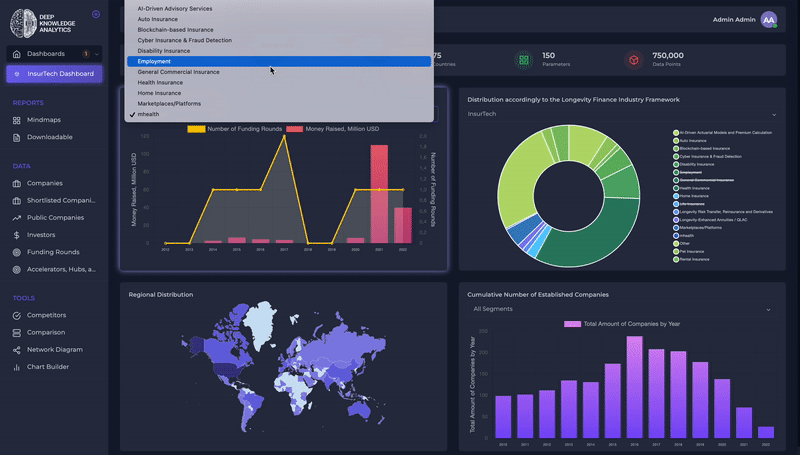Click Australia on the regional map
800x455 pixels.
(360, 410)
